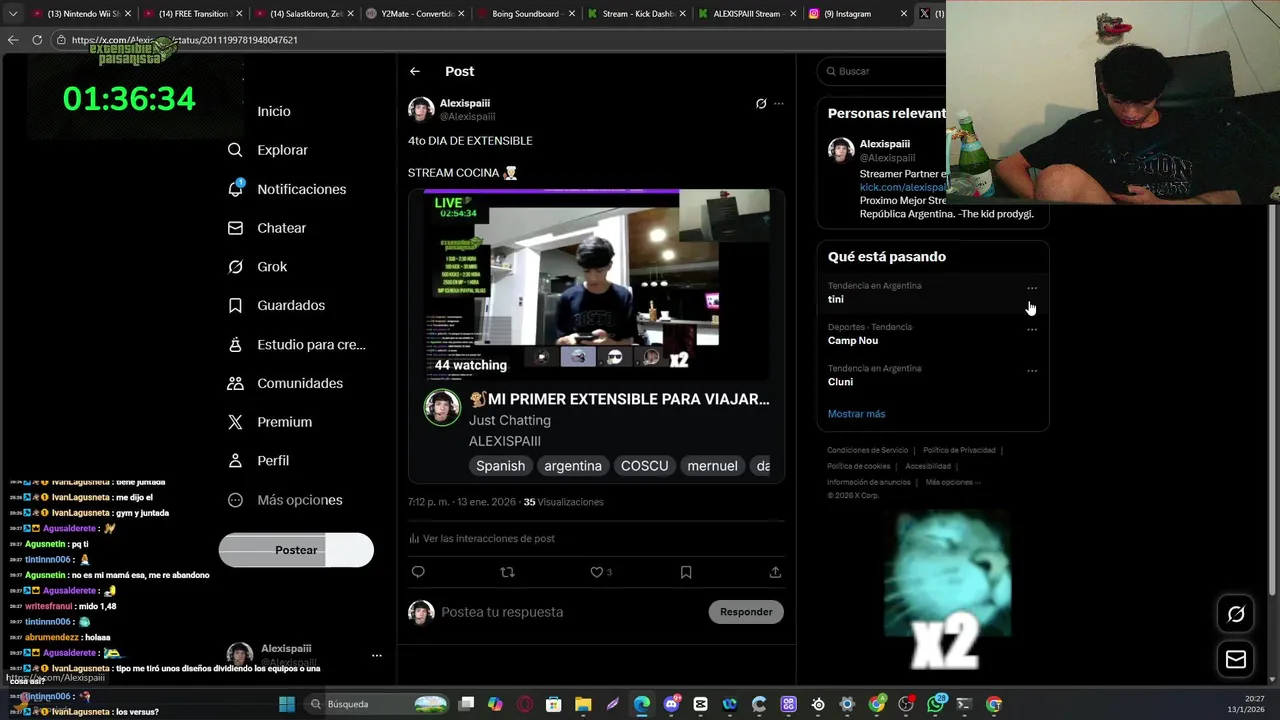Open File Explorer from taskbar

[x=583, y=704]
